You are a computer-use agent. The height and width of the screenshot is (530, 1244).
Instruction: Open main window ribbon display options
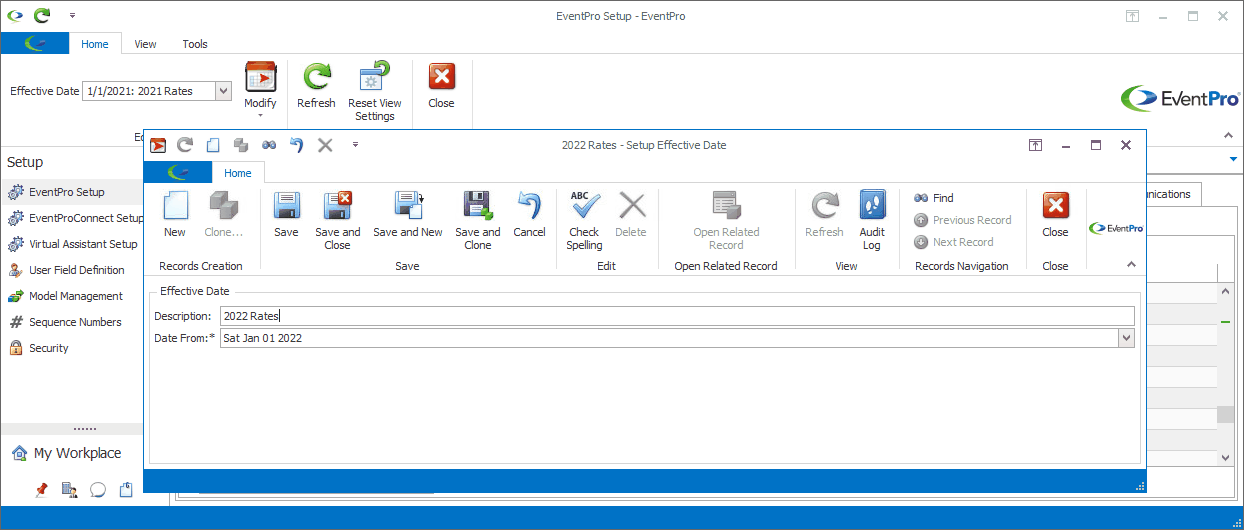[1132, 16]
